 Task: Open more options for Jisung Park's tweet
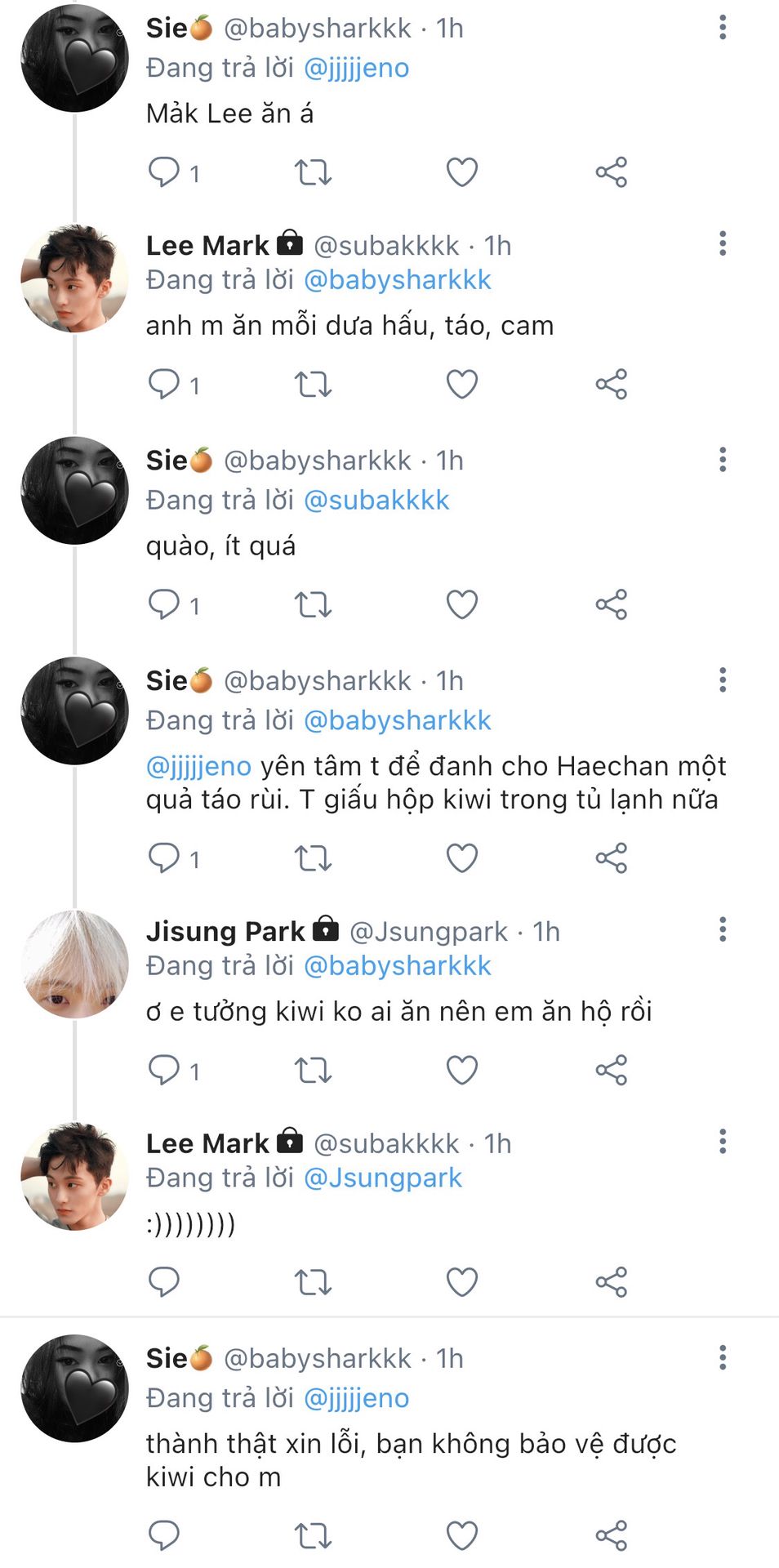[723, 929]
